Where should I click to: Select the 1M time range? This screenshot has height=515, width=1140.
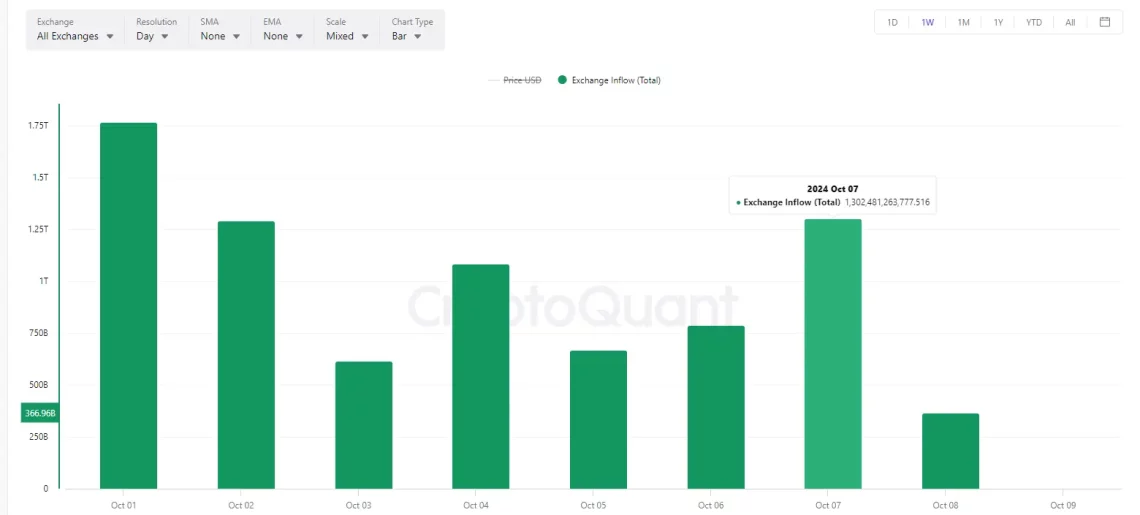pos(963,22)
